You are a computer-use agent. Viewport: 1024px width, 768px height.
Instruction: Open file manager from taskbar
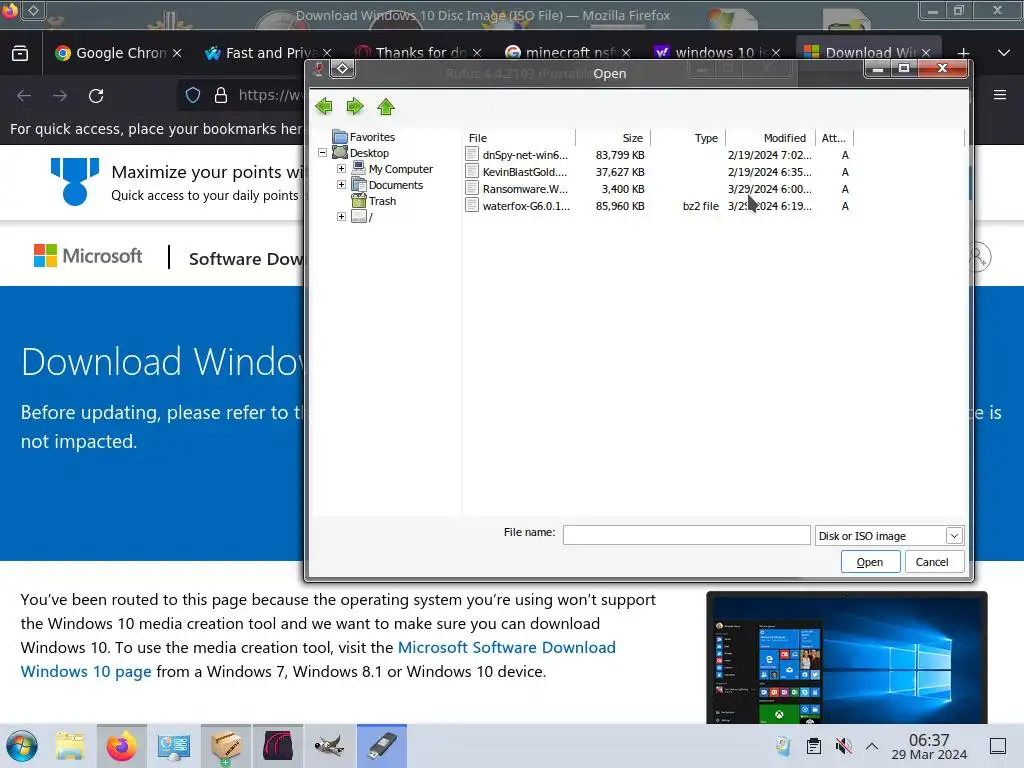pyautogui.click(x=70, y=746)
